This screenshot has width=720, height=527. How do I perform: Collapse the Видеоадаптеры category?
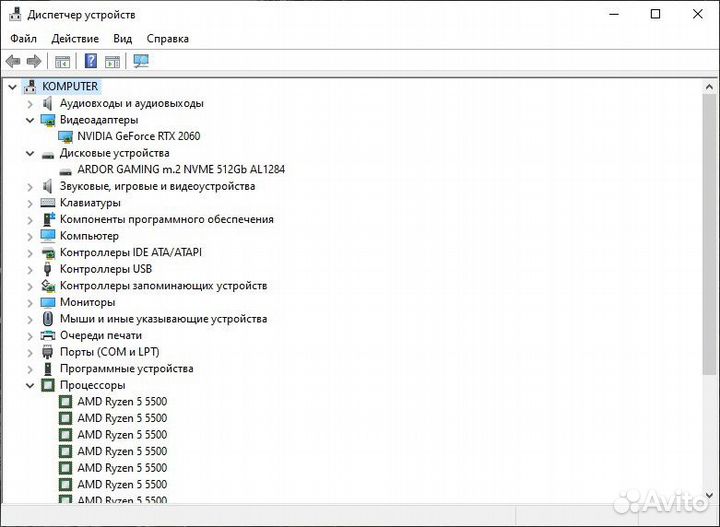[30, 120]
